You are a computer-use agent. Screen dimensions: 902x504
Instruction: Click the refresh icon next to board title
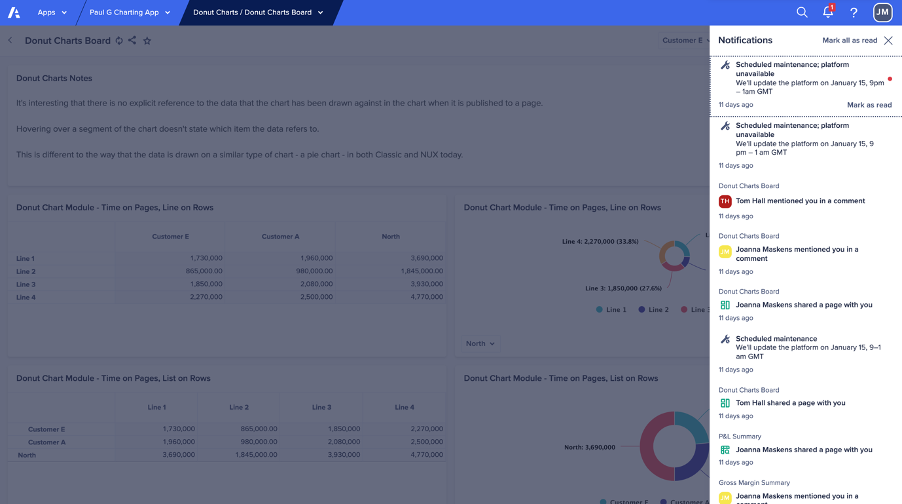(119, 41)
